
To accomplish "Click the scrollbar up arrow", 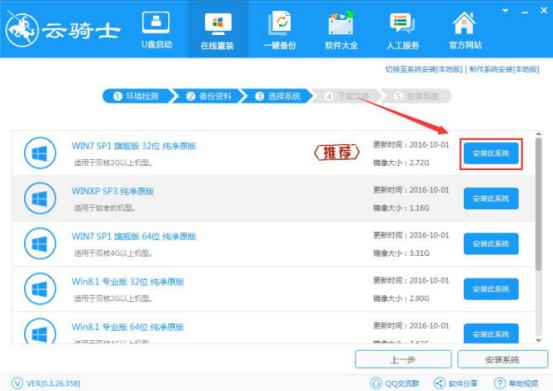I will point(538,134).
